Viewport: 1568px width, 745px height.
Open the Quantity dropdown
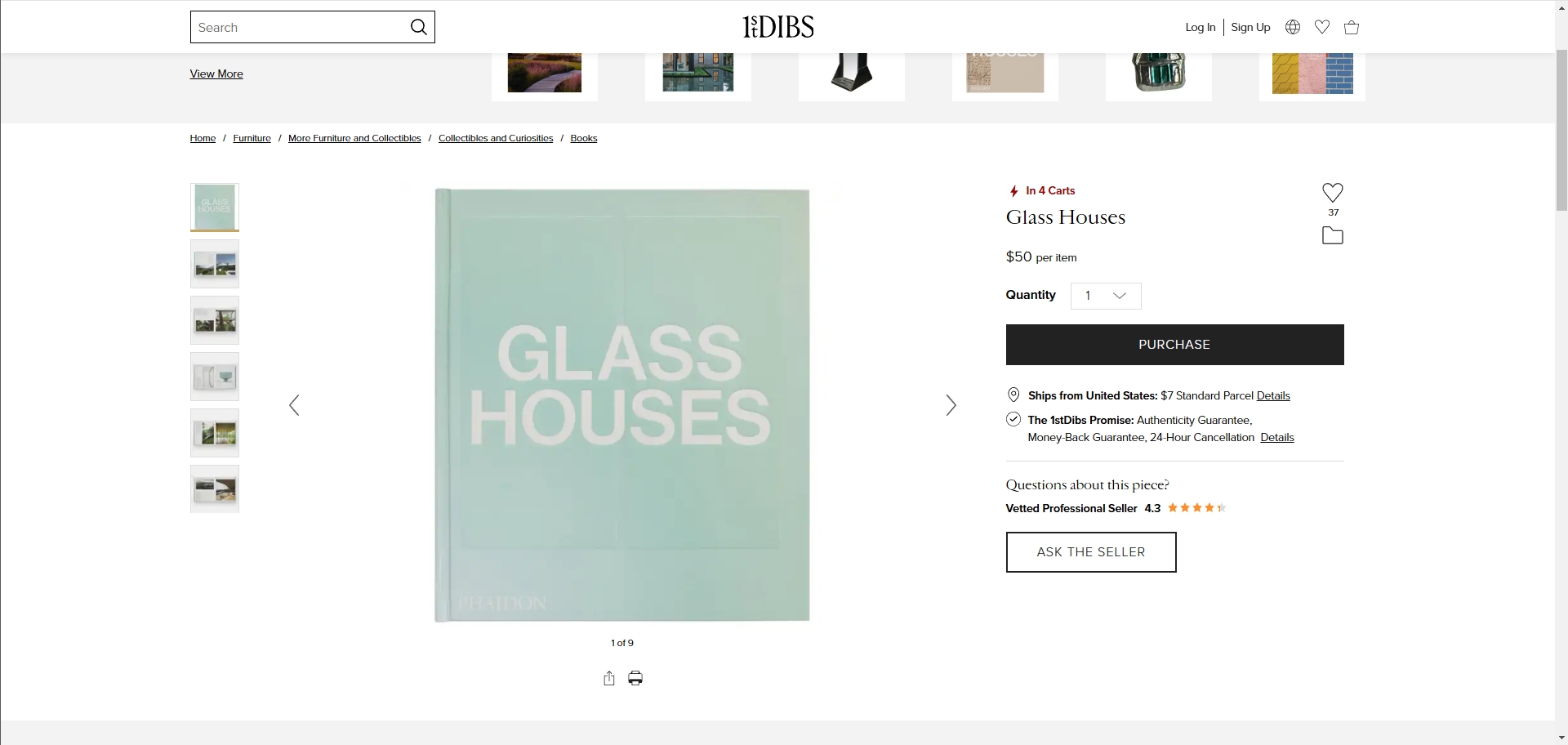click(x=1106, y=296)
